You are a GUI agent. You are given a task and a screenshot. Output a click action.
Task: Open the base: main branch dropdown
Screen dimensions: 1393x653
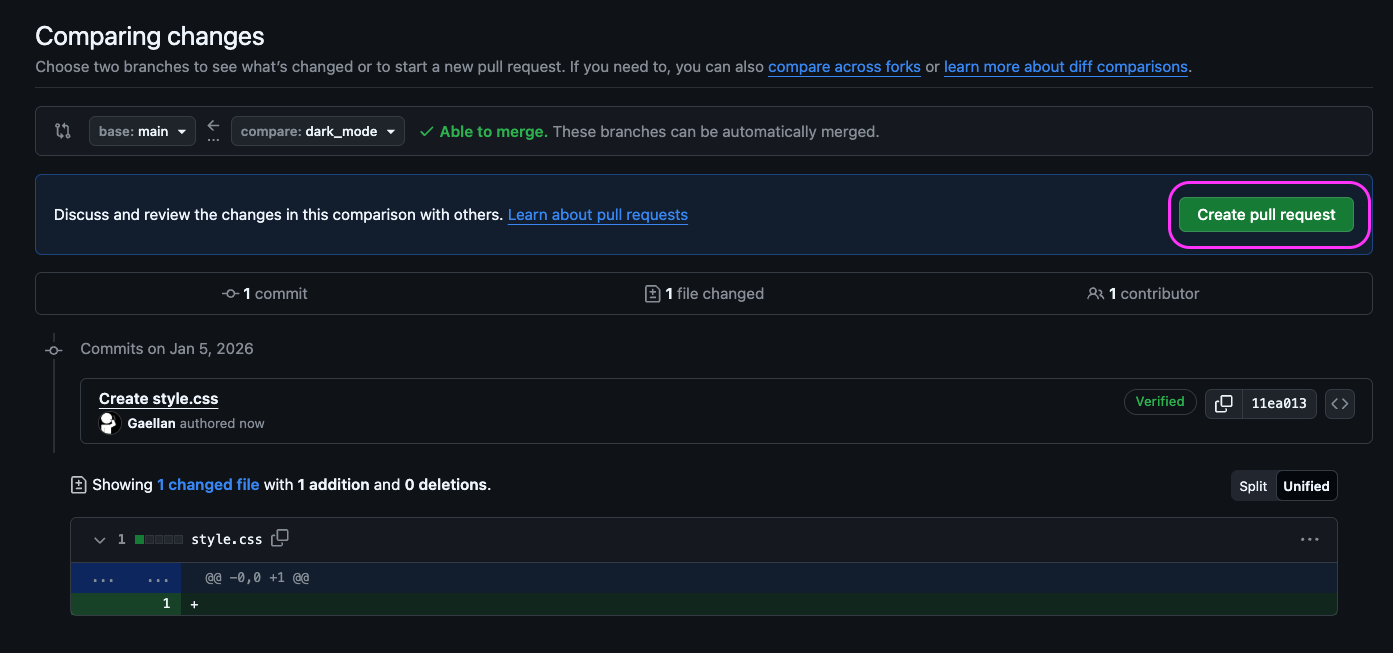click(x=141, y=130)
